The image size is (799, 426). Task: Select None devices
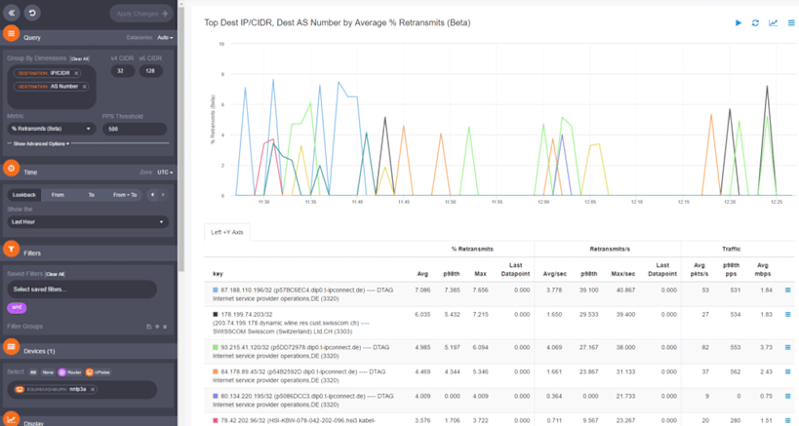tap(48, 372)
